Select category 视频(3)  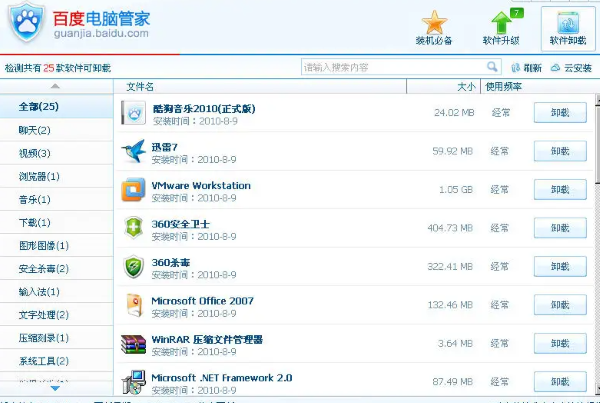coord(57,153)
